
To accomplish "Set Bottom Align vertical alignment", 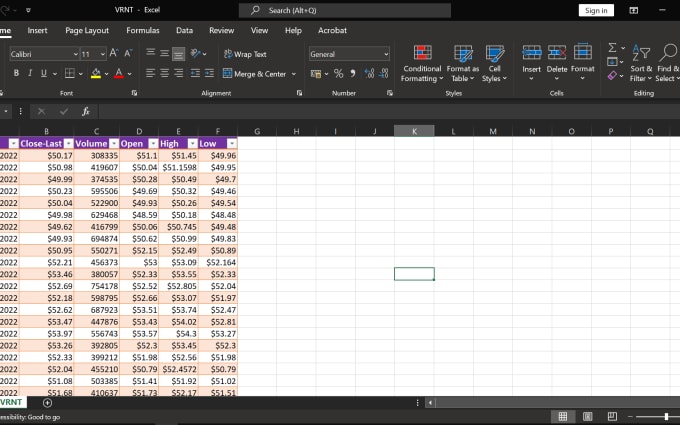I will pos(178,53).
